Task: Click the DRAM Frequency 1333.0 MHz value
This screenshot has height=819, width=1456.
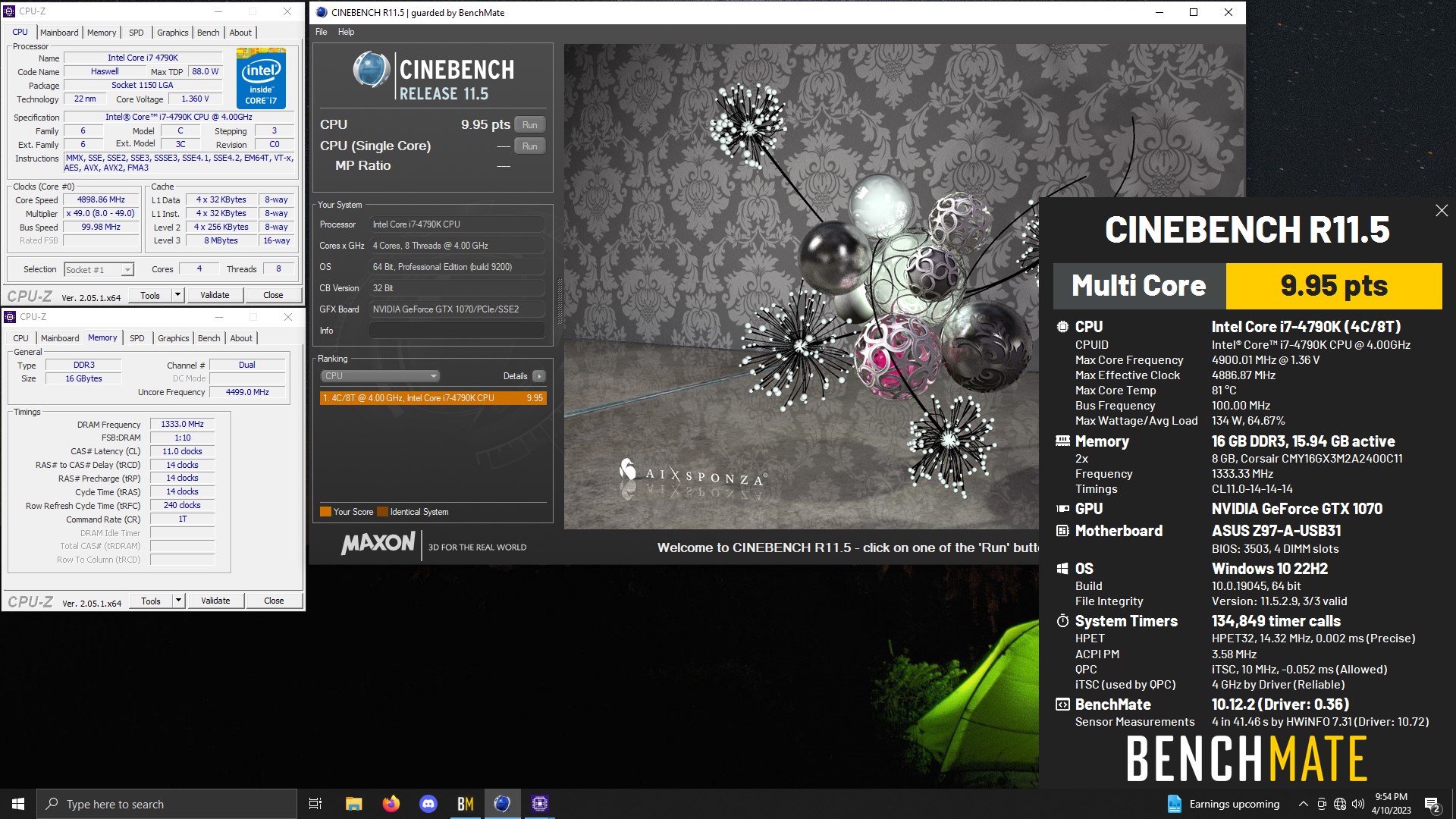Action: tap(182, 425)
